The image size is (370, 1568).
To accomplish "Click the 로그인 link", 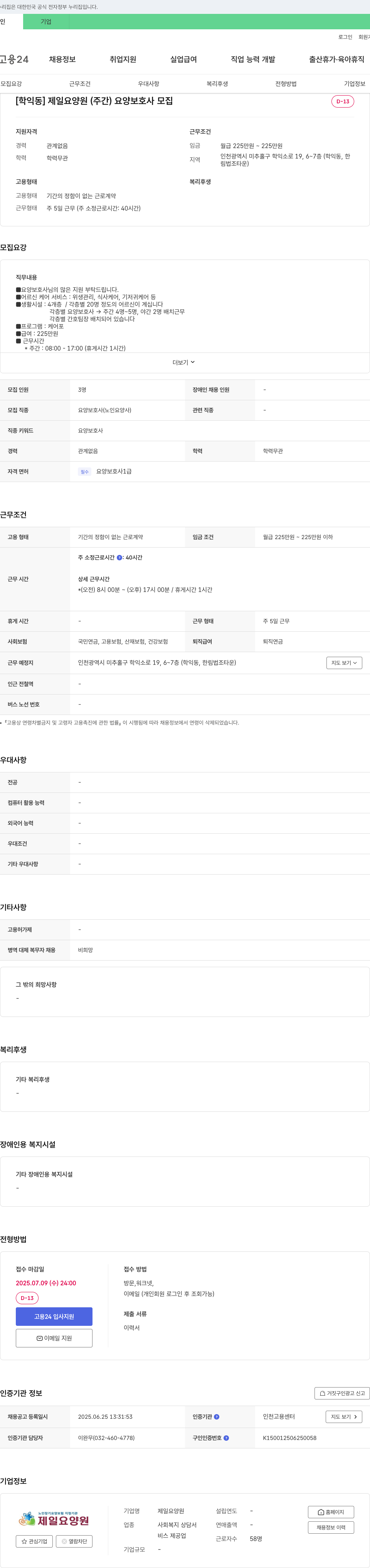I will pyautogui.click(x=345, y=37).
